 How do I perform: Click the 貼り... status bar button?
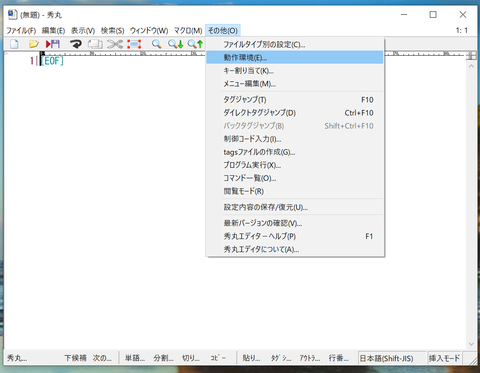coord(251,358)
